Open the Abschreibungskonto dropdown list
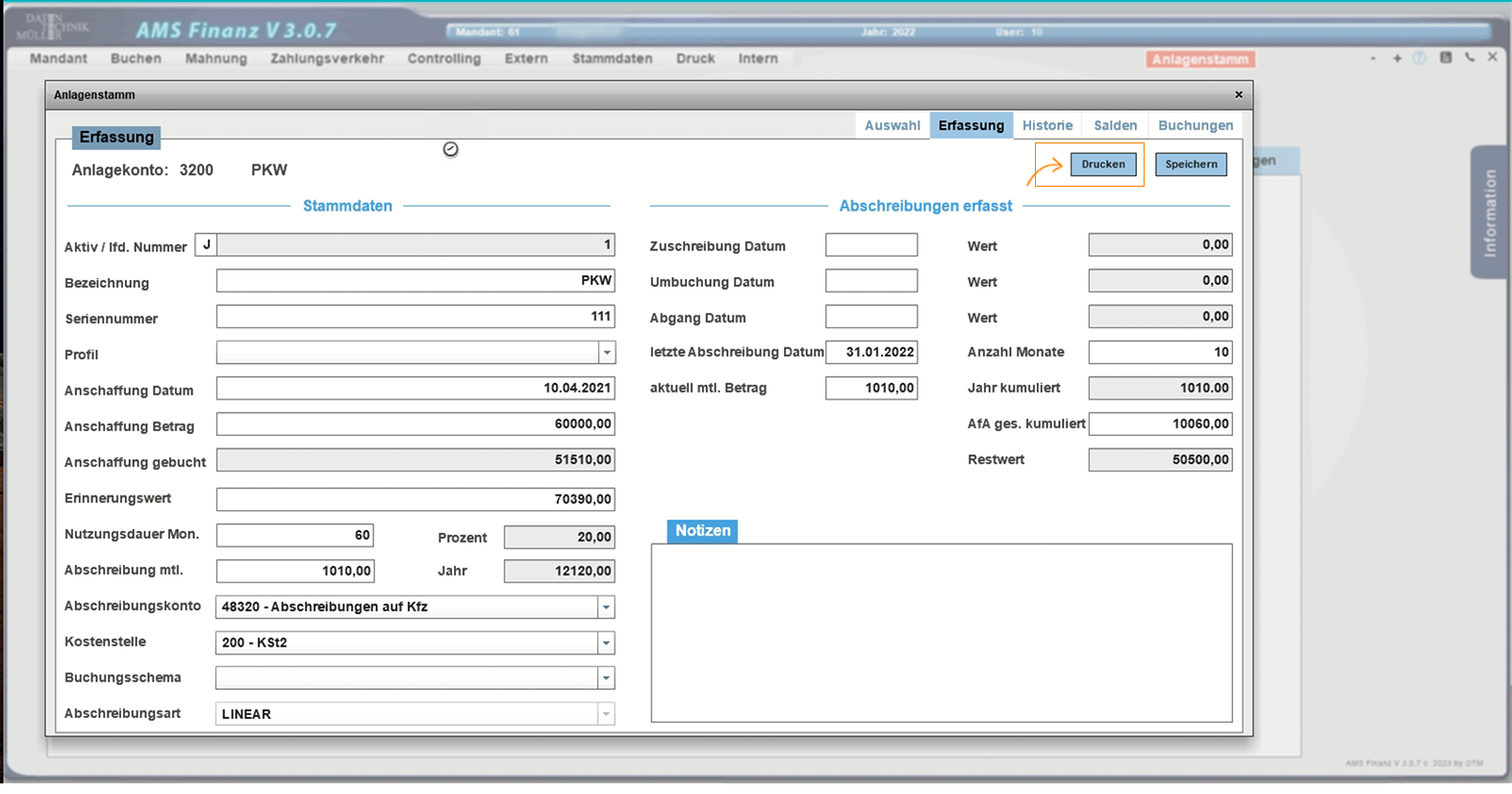Viewport: 1512px width, 794px height. pyautogui.click(x=606, y=607)
